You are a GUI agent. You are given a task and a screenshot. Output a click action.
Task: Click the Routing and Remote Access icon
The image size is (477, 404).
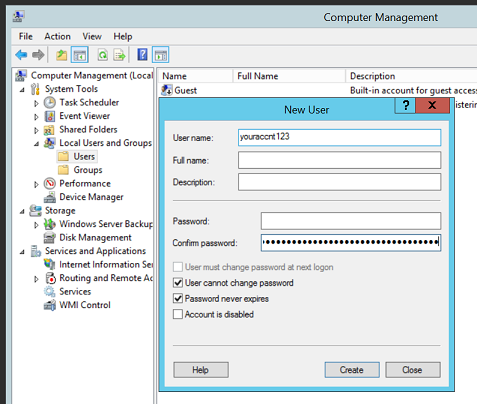(x=50, y=278)
